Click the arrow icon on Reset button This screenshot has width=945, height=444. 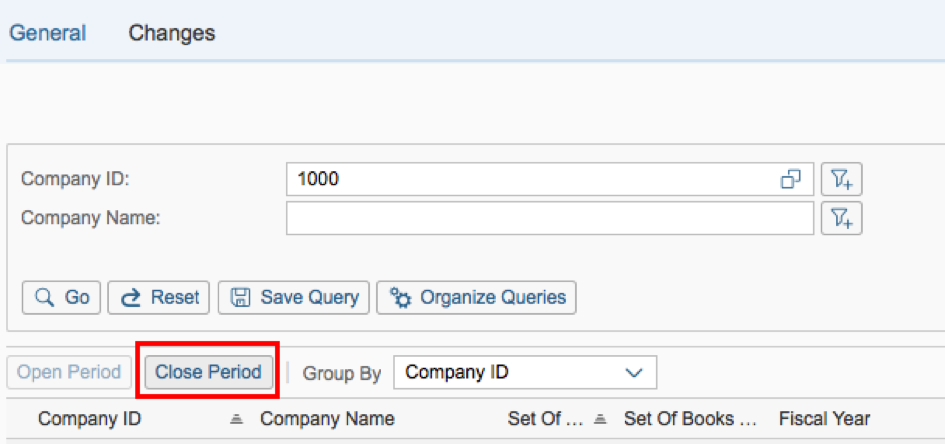131,297
